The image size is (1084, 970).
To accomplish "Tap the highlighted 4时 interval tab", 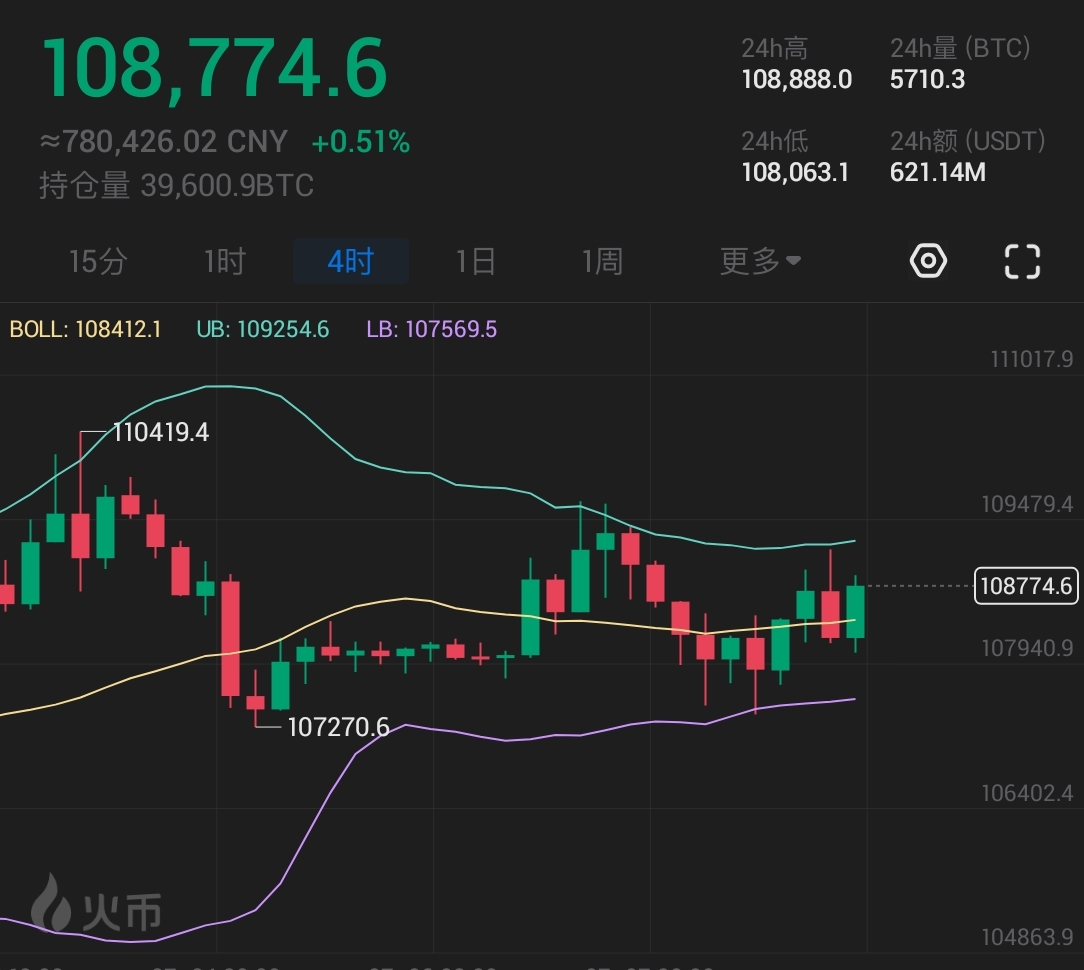I will coord(350,262).
